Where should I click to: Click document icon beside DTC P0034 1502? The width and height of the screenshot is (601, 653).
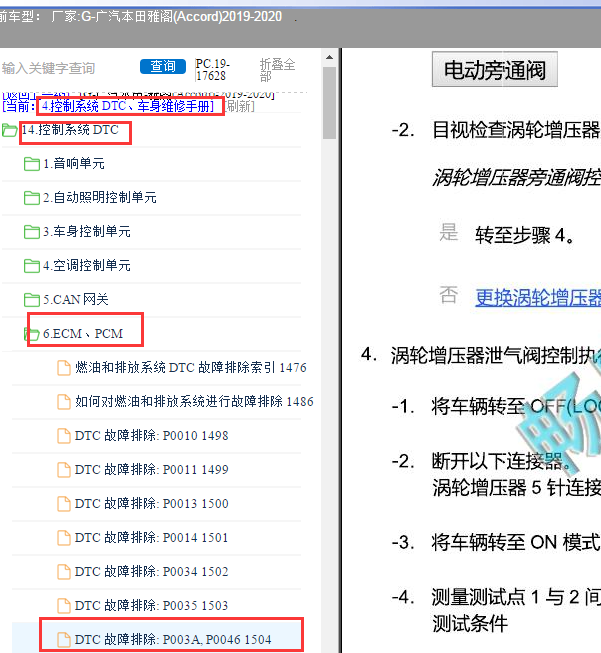tap(64, 572)
